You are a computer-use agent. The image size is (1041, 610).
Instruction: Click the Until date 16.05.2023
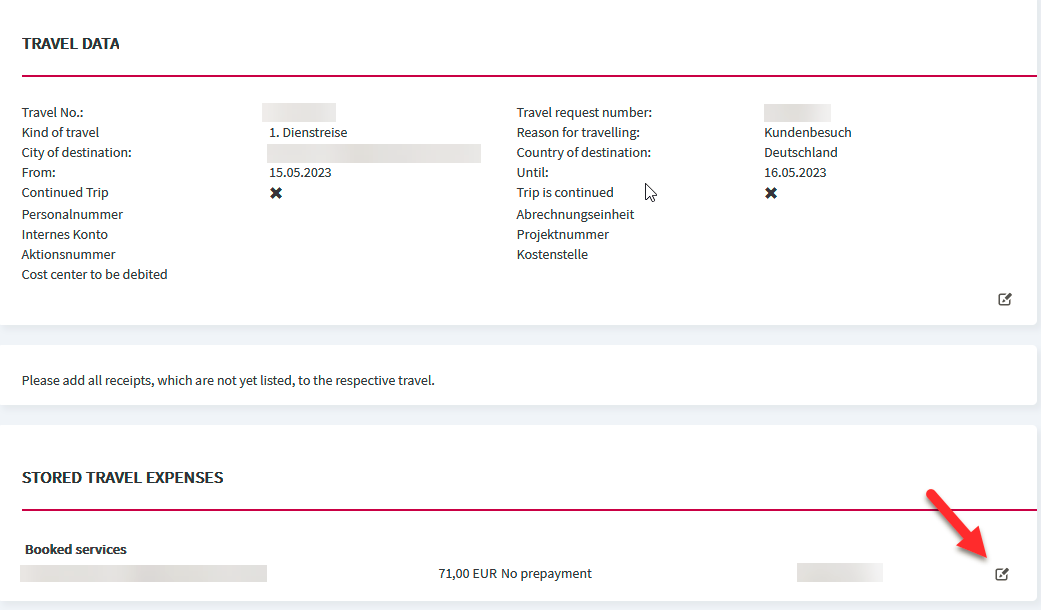(x=795, y=173)
